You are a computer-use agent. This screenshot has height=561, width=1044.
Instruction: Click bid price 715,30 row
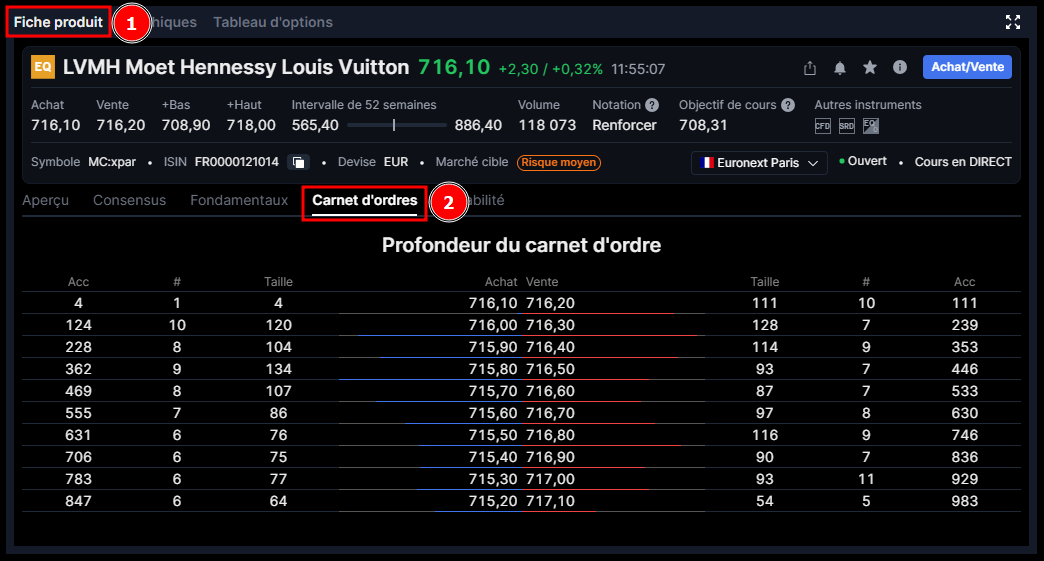493,478
